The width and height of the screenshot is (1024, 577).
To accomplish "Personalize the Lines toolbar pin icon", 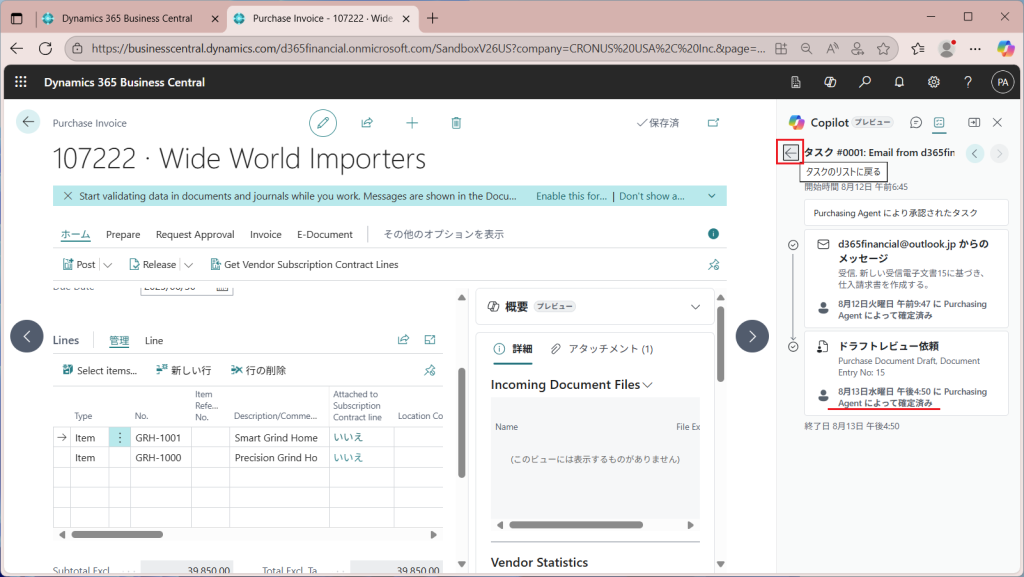I will click(429, 370).
